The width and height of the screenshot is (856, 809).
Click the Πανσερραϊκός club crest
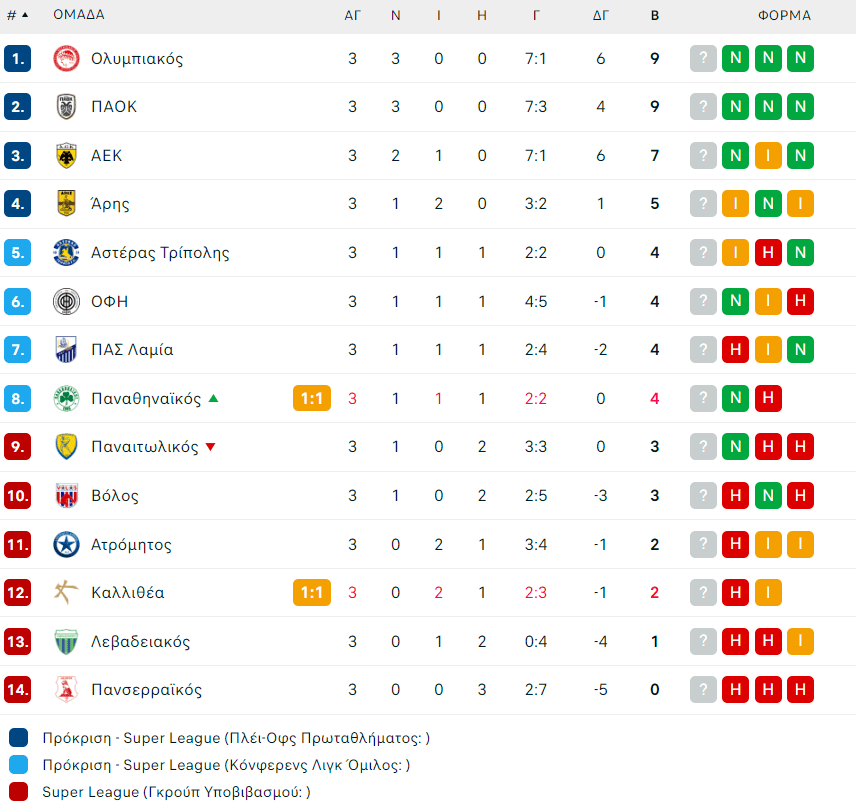[66, 689]
